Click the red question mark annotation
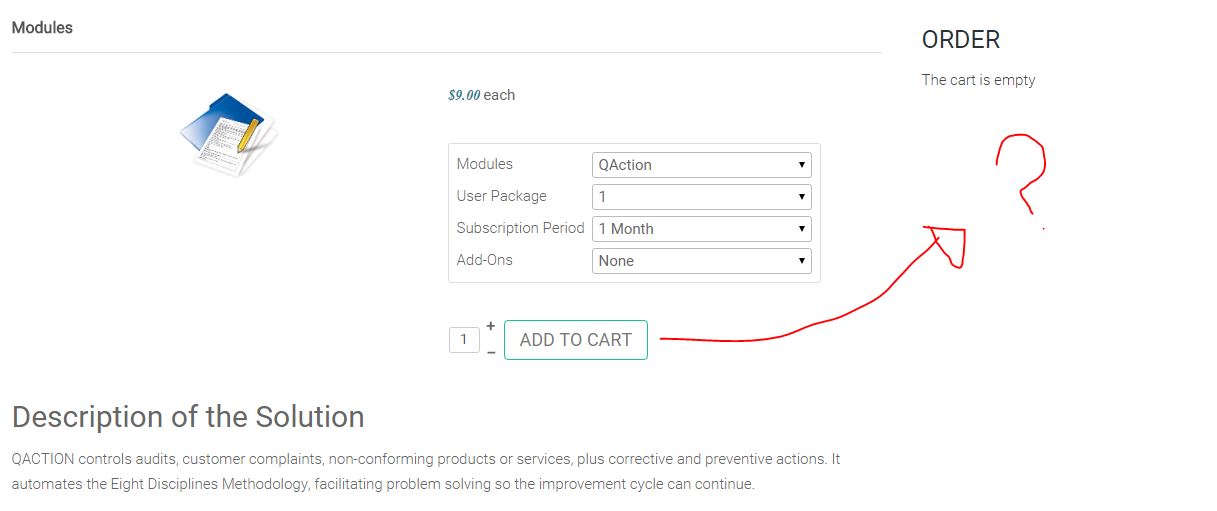Viewport: 1217px width, 511px height. click(1022, 170)
